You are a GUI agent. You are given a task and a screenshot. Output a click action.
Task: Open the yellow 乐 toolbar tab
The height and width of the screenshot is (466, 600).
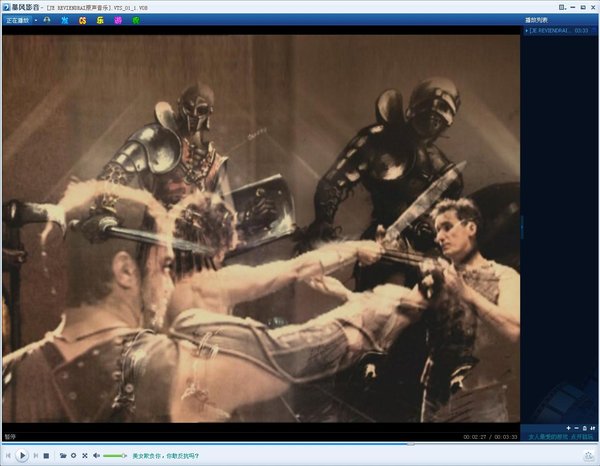(100, 20)
